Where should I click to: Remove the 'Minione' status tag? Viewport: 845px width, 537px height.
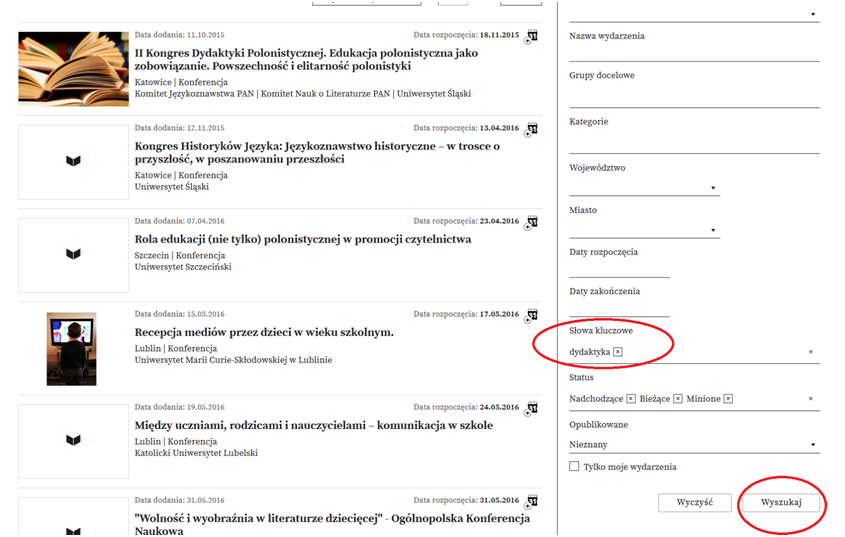click(728, 399)
